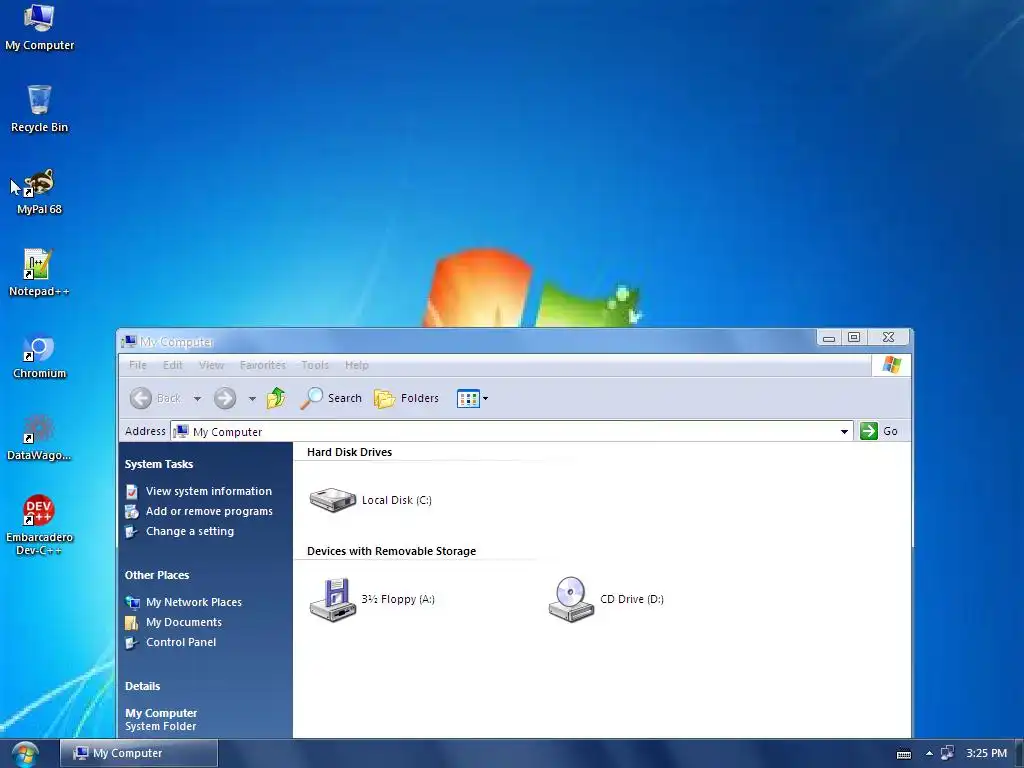Open the File menu
The height and width of the screenshot is (768, 1024).
pyautogui.click(x=138, y=365)
